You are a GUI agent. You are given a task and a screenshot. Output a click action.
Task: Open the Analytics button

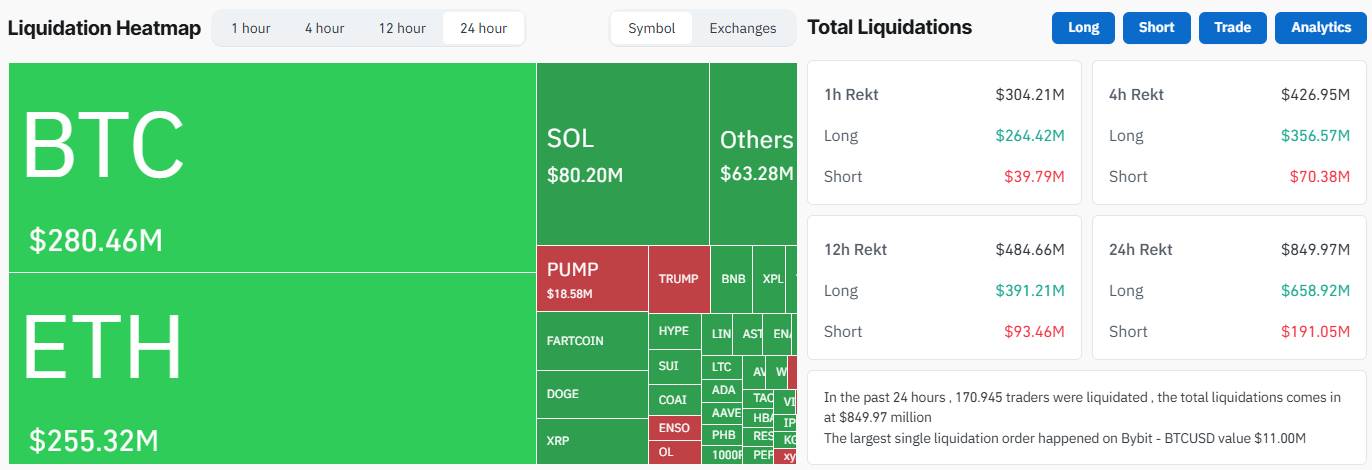(x=1320, y=28)
